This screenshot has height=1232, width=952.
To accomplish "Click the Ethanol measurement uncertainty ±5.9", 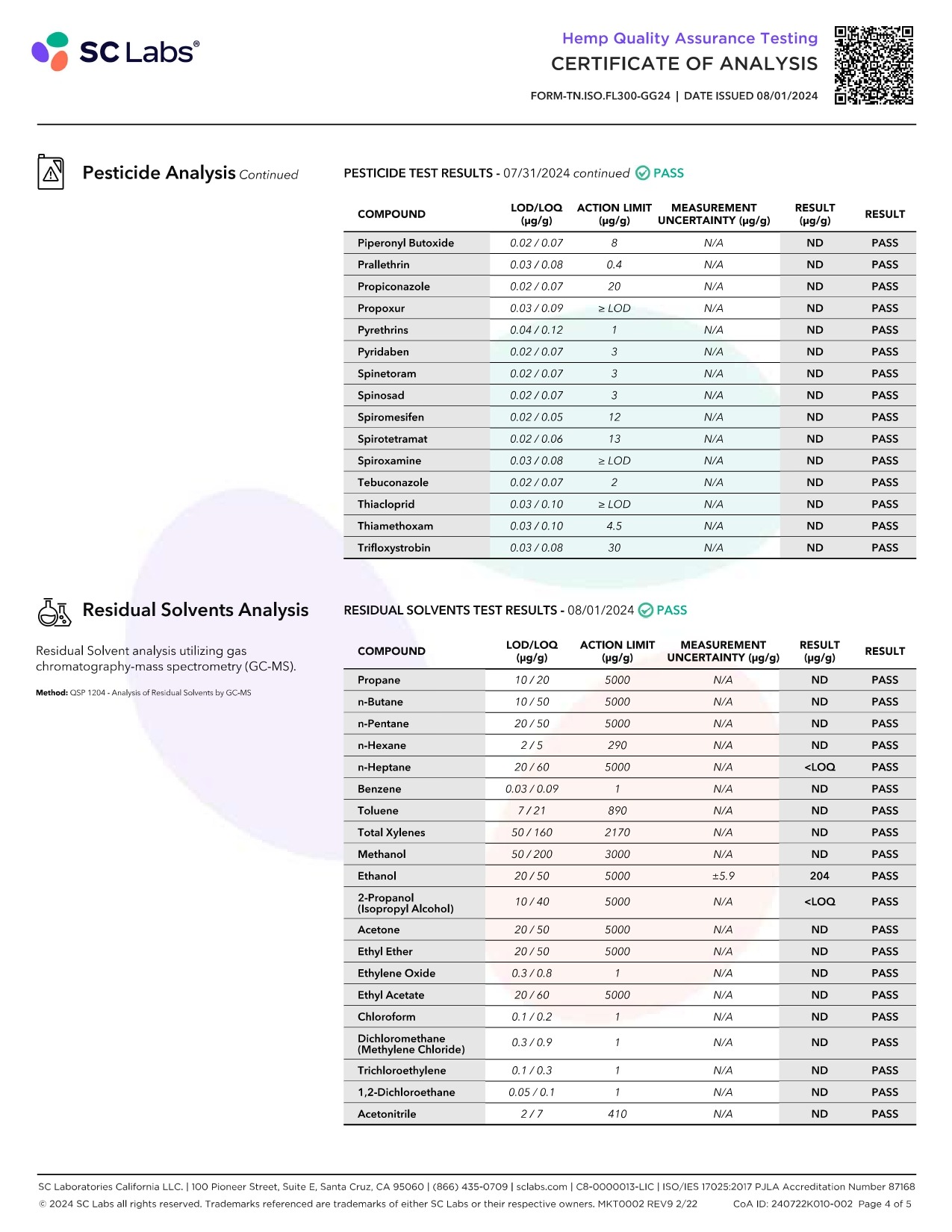I will click(x=723, y=876).
